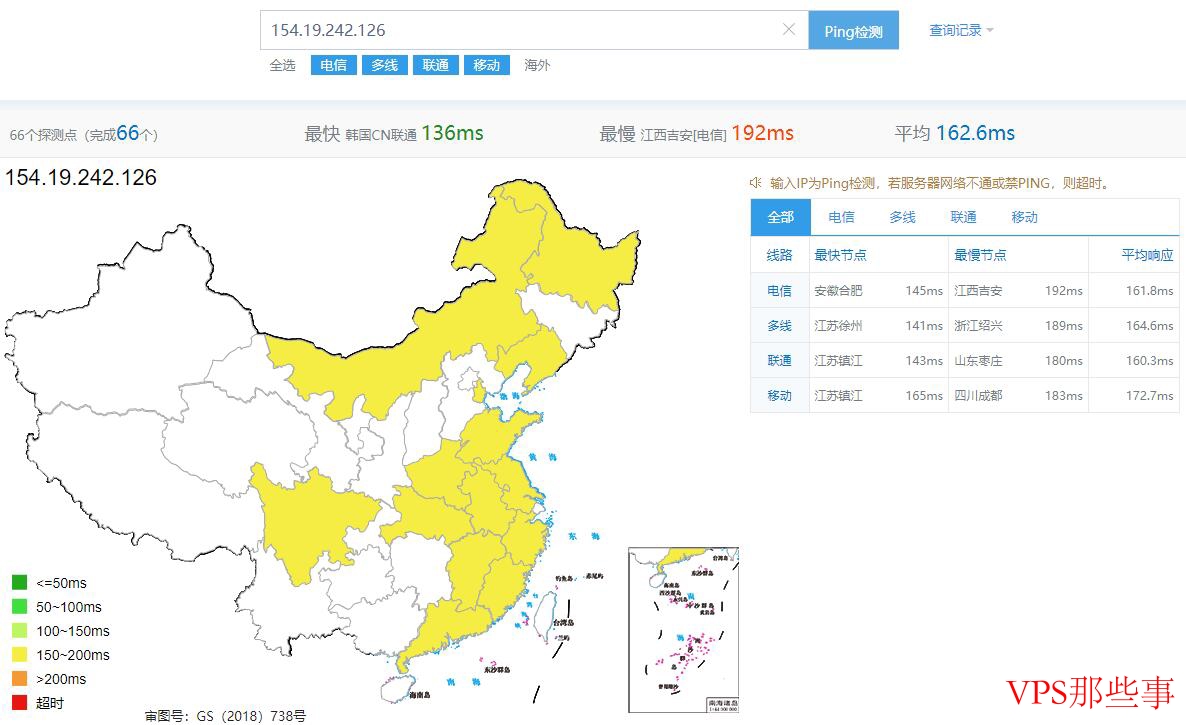1186x725 pixels.
Task: Click the 多线 row label in table
Action: 779,326
